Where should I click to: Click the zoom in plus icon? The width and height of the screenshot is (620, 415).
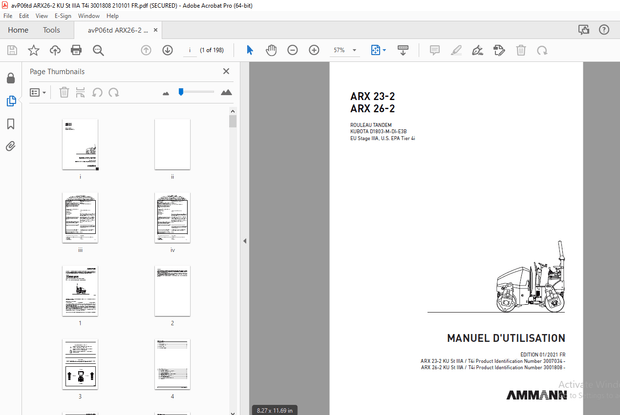(x=314, y=50)
